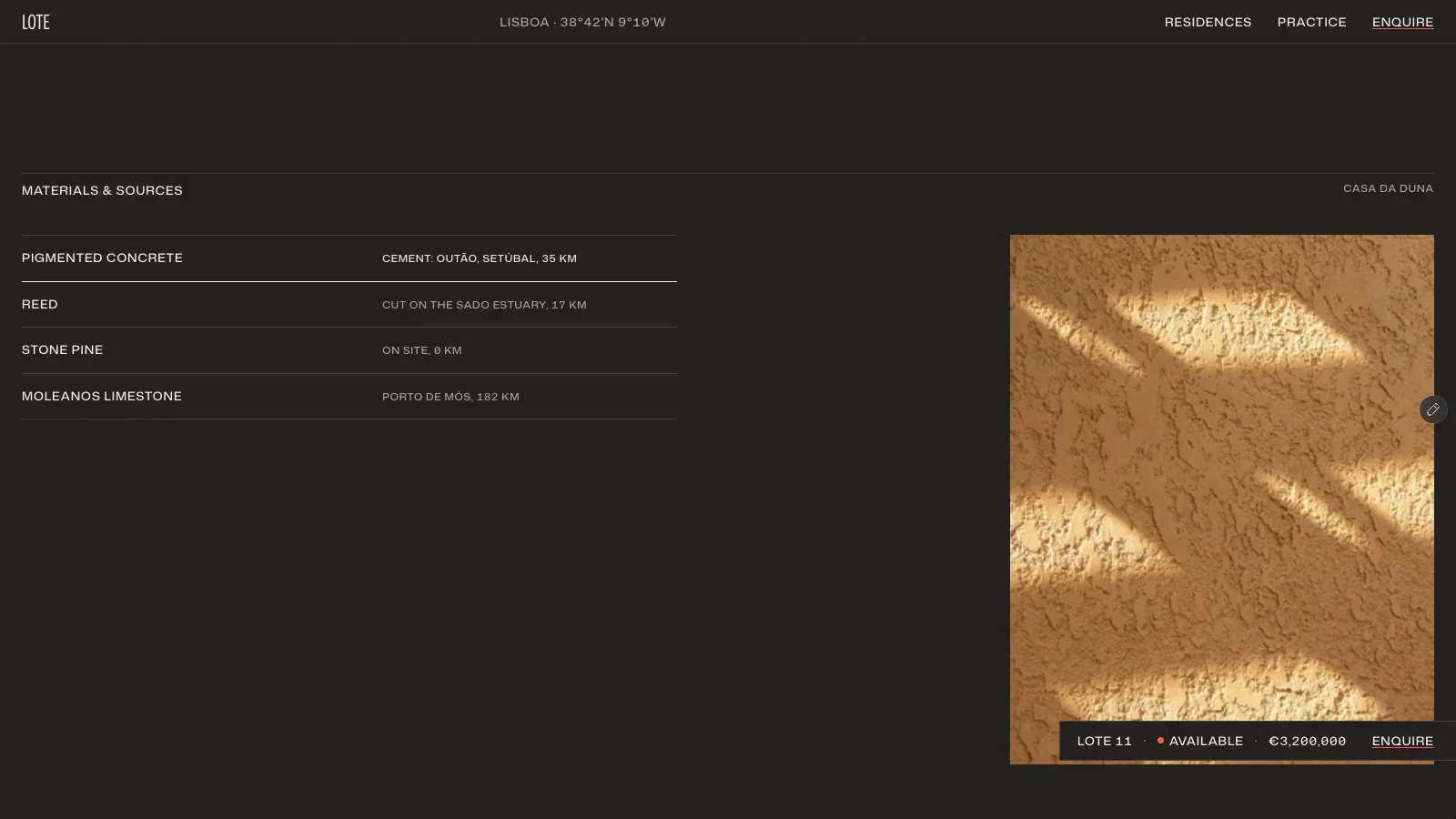Image resolution: width=1456 pixels, height=819 pixels.
Task: Click Enquire in the top navigation
Action: coord(1402,22)
